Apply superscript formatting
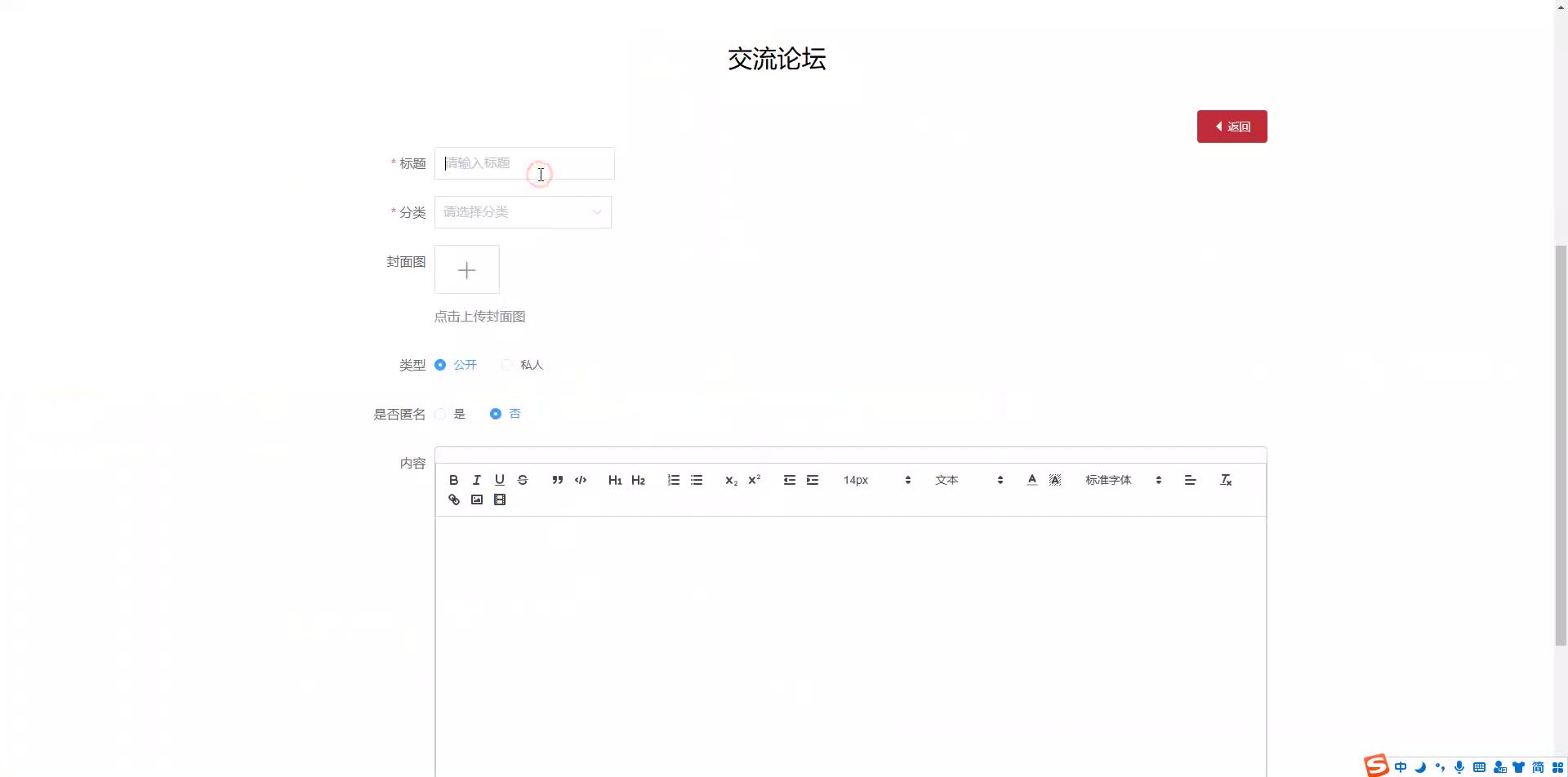1568x777 pixels. (753, 480)
